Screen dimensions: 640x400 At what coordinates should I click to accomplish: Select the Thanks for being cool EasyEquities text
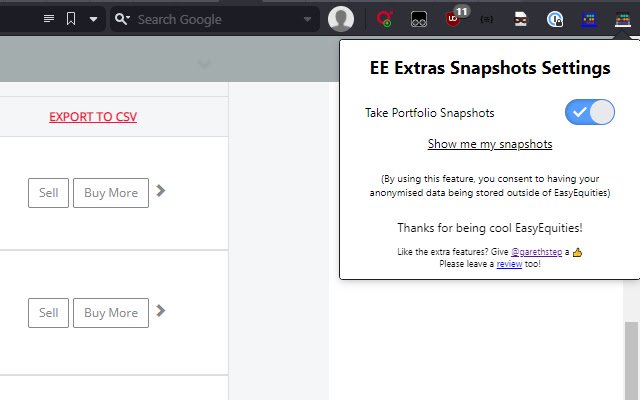coord(490,228)
